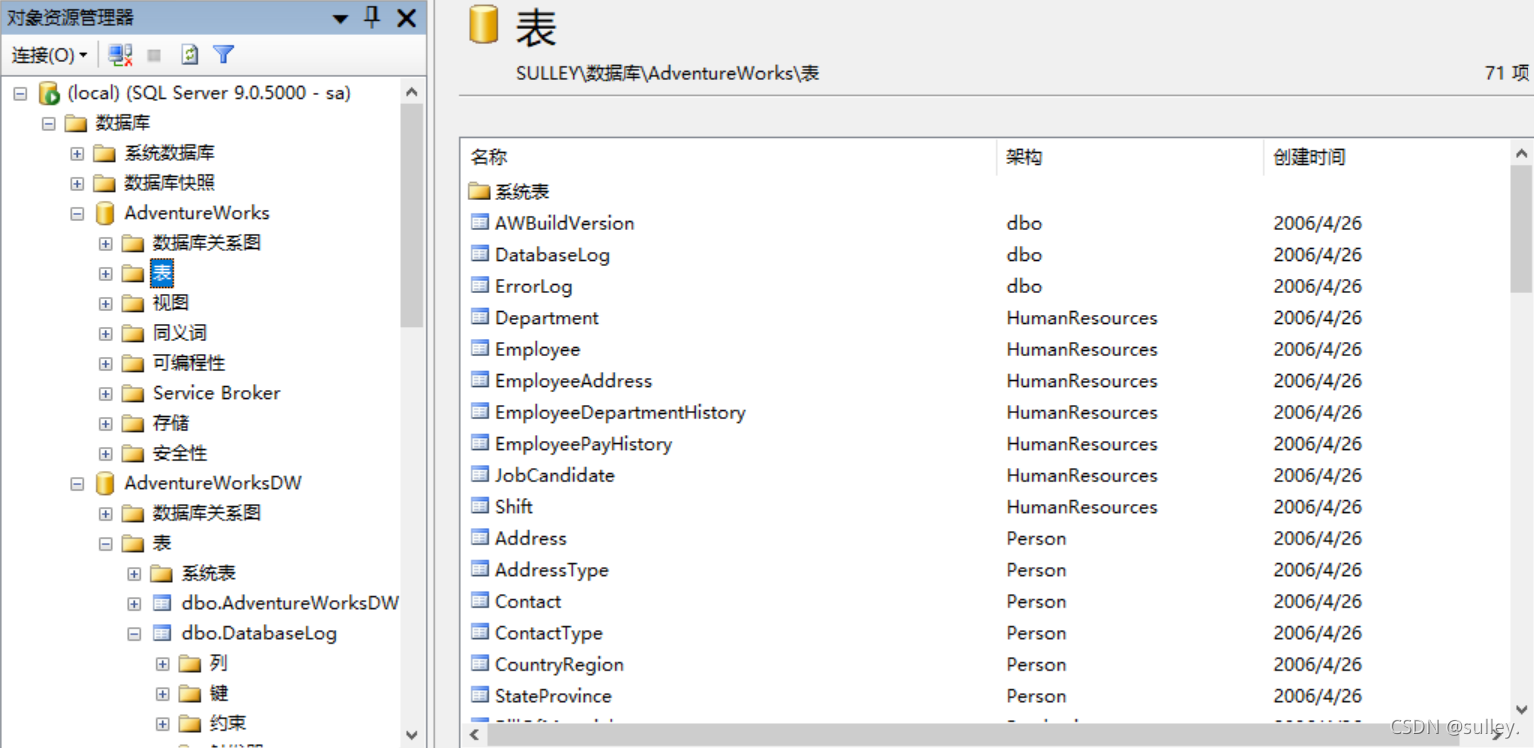Select the CountryRegion table row name
This screenshot has width=1534, height=748.
(559, 664)
